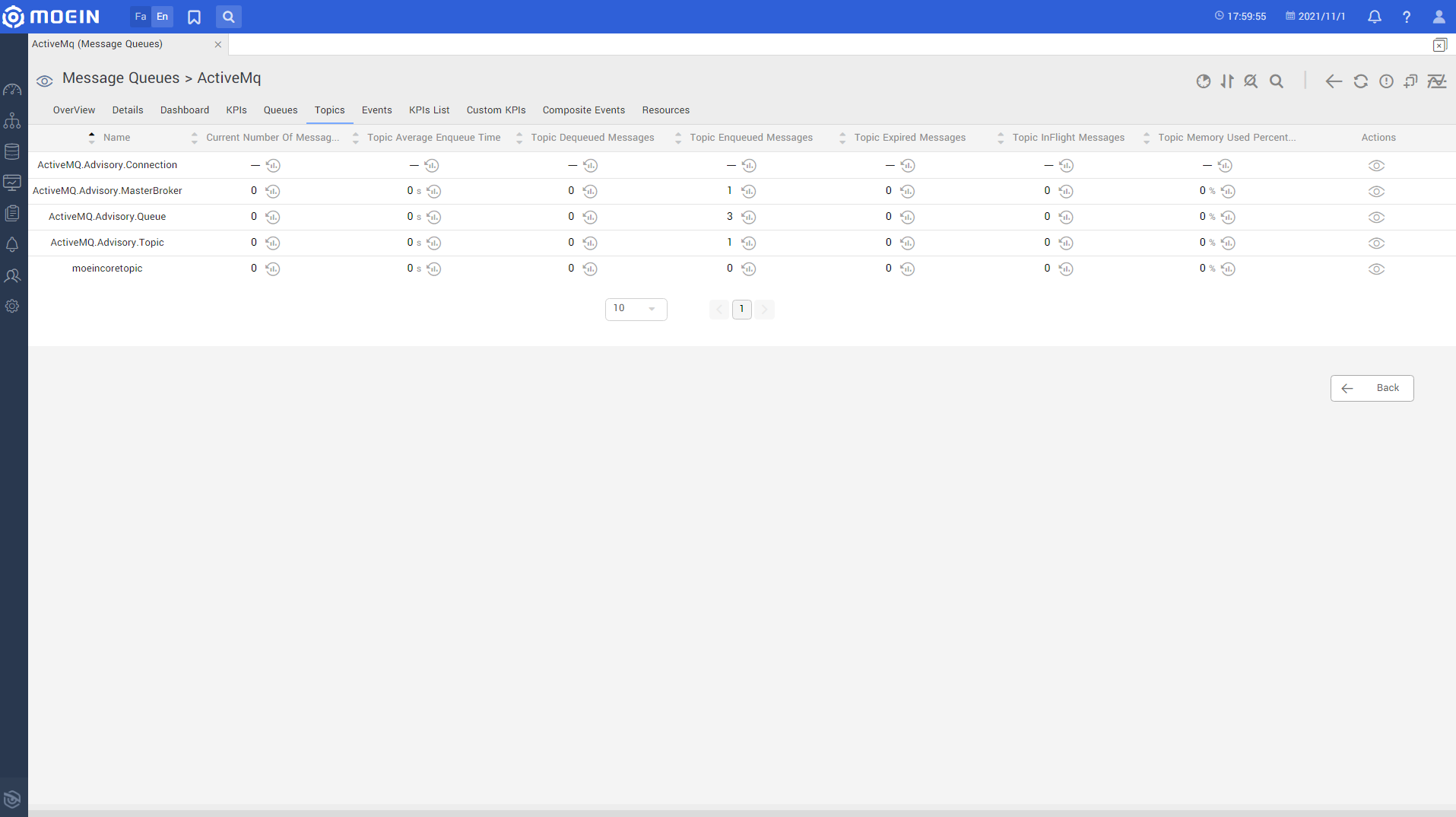Image resolution: width=1456 pixels, height=817 pixels.
Task: Open history chart for MasterBroker enqueued messages
Action: (x=749, y=191)
